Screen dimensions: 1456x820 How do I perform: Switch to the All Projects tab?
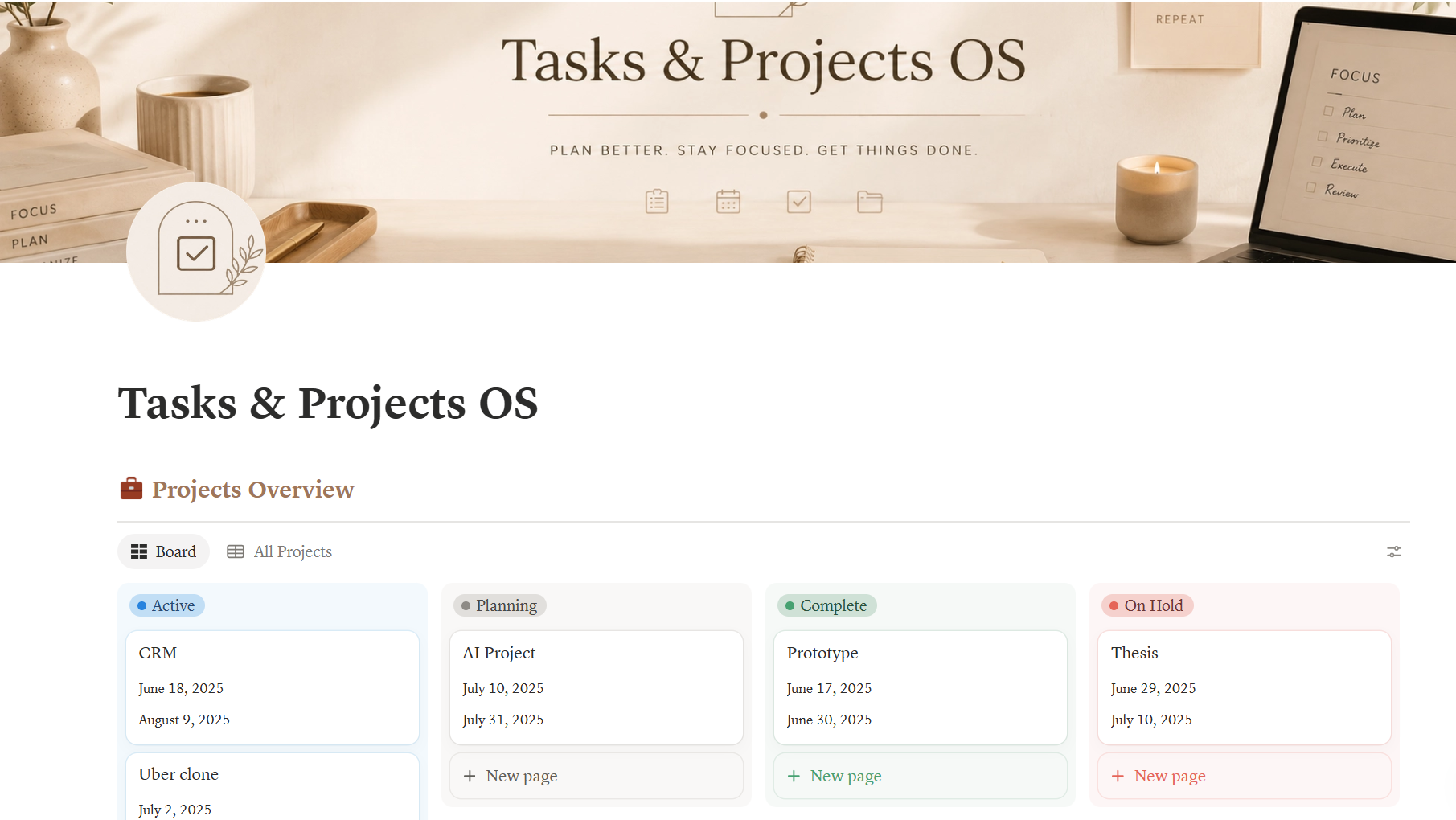click(x=280, y=551)
